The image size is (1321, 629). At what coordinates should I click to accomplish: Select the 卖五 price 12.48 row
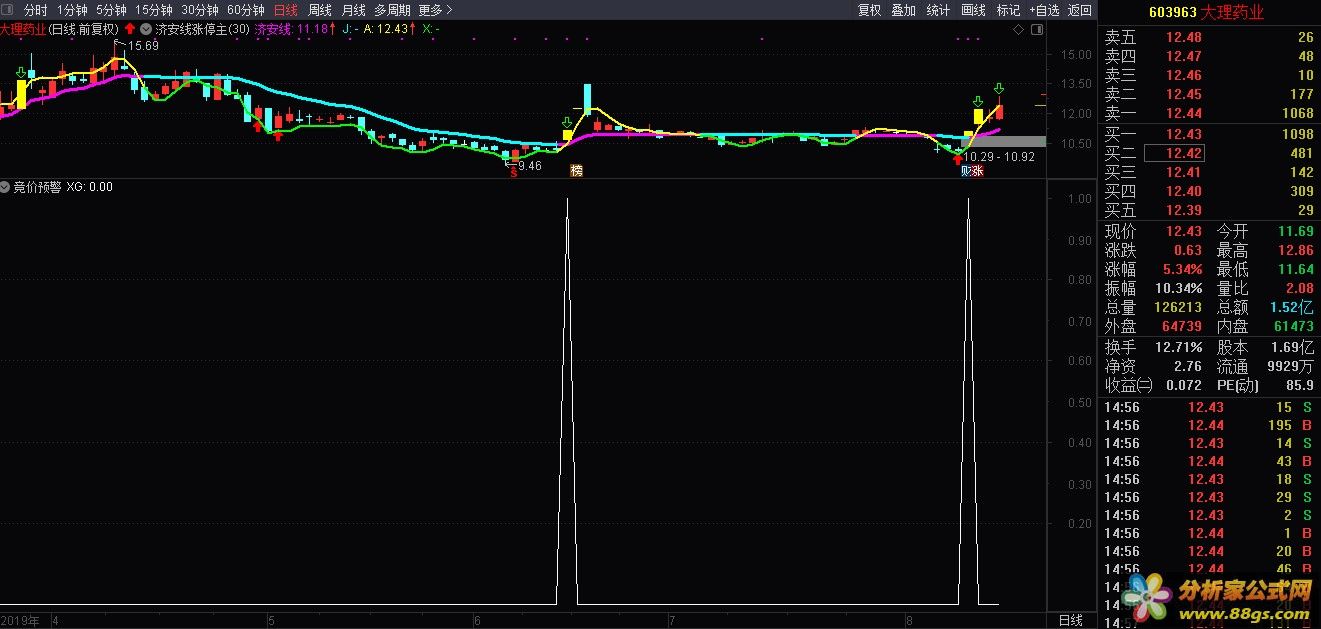(x=1209, y=38)
